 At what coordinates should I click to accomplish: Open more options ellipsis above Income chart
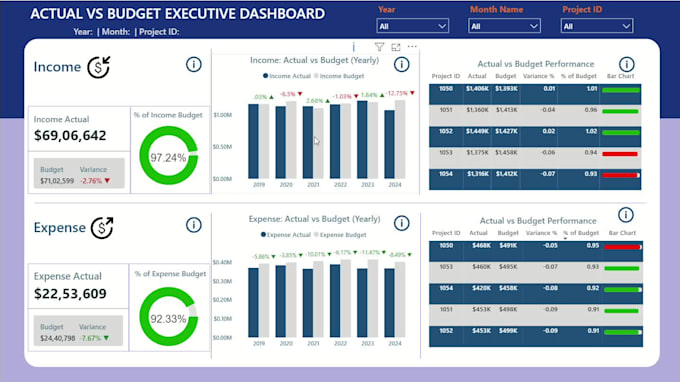pos(412,46)
